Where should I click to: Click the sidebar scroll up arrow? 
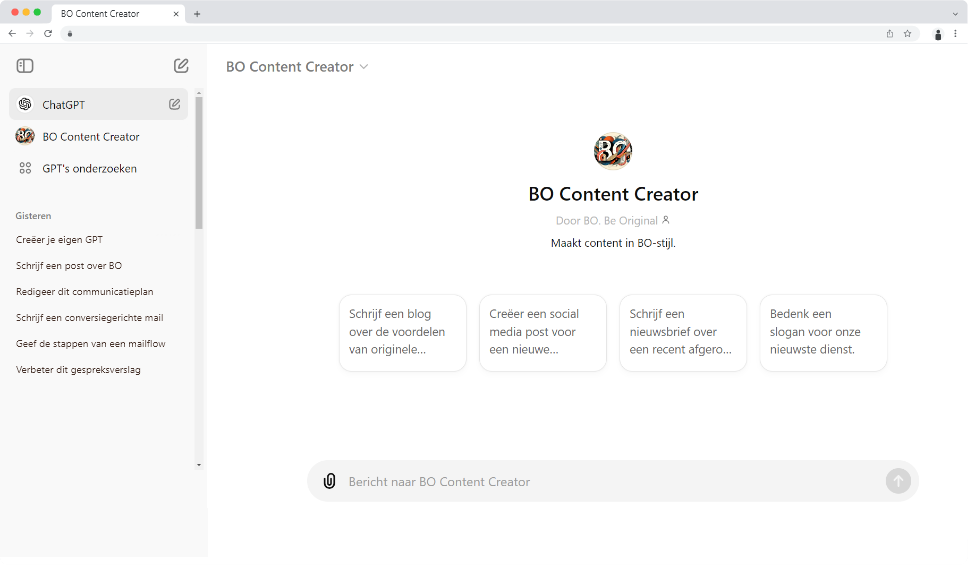click(199, 93)
